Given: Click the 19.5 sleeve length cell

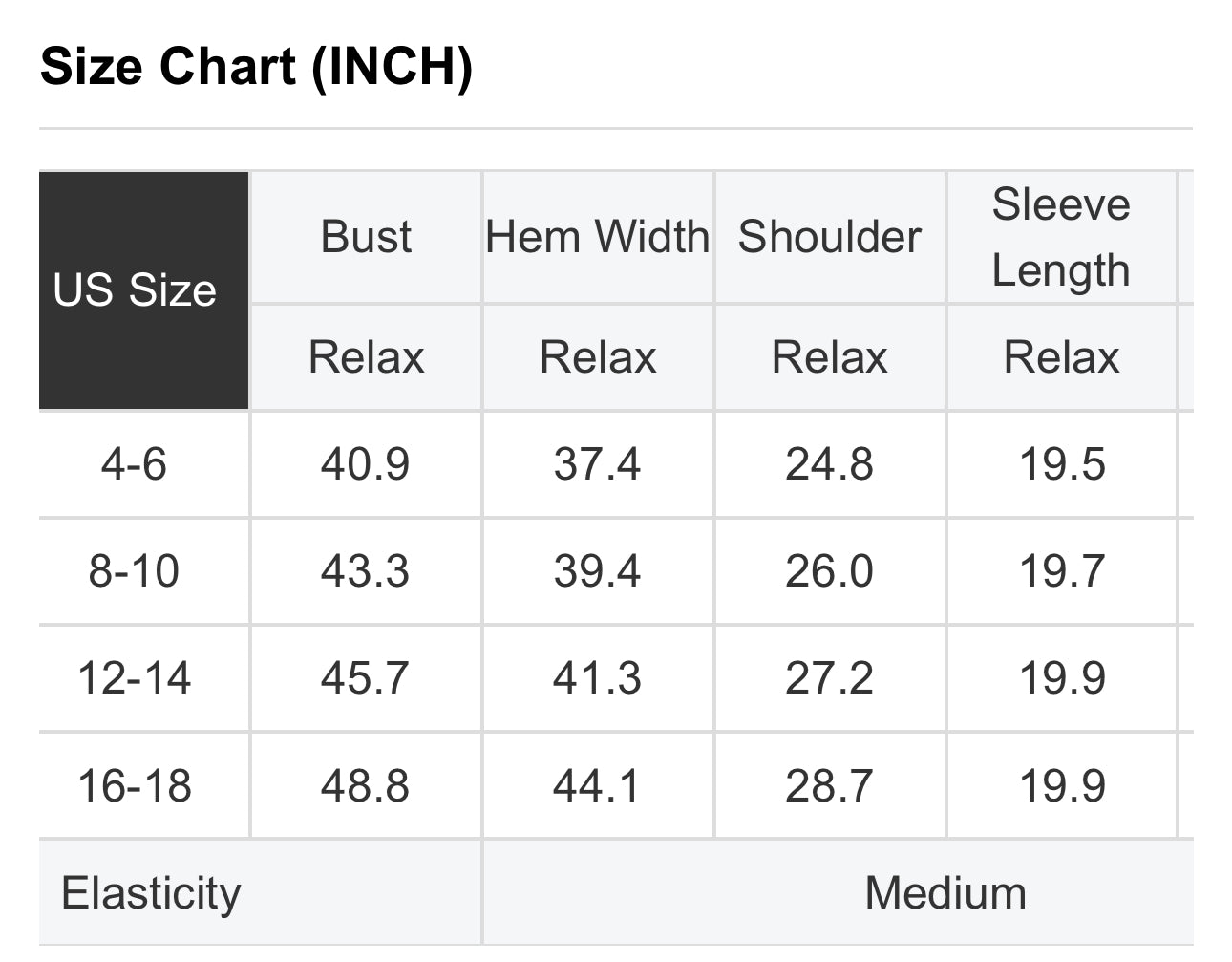Looking at the screenshot, I should click(1062, 464).
